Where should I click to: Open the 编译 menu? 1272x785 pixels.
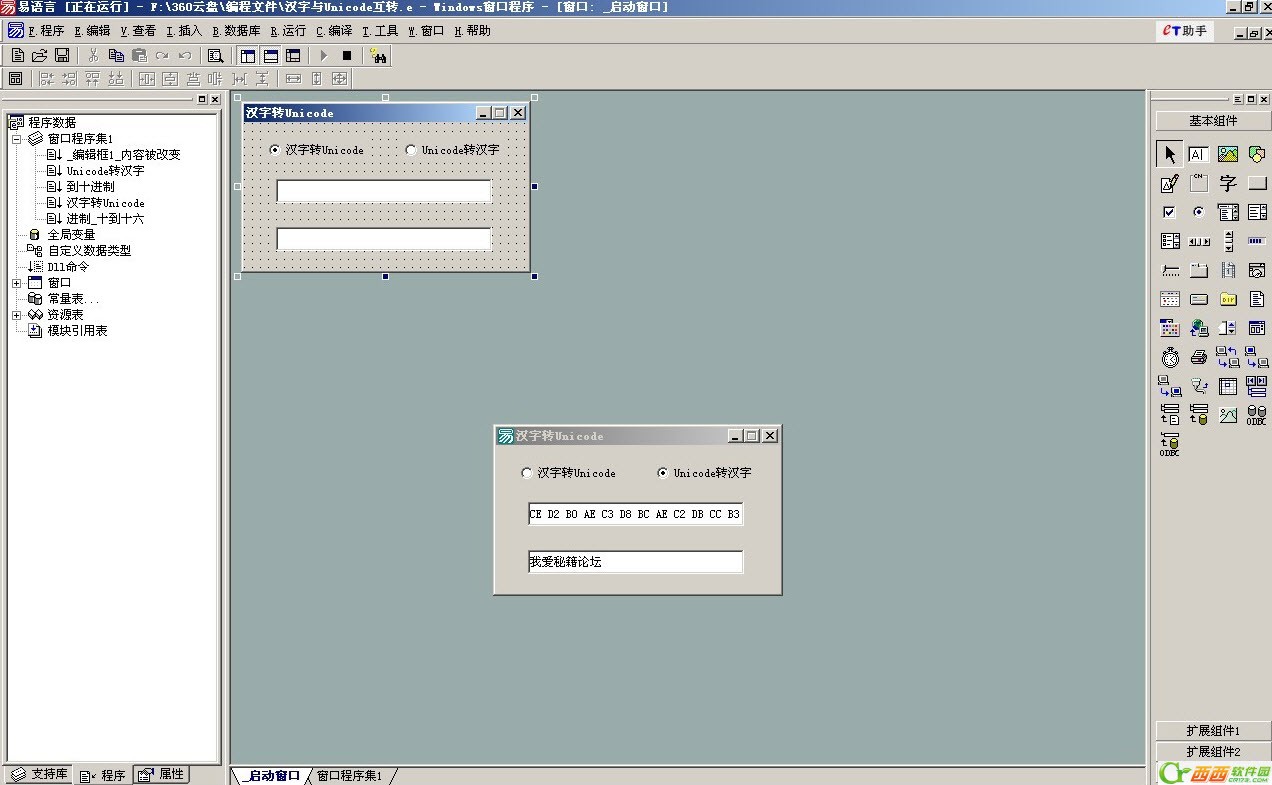[x=334, y=31]
